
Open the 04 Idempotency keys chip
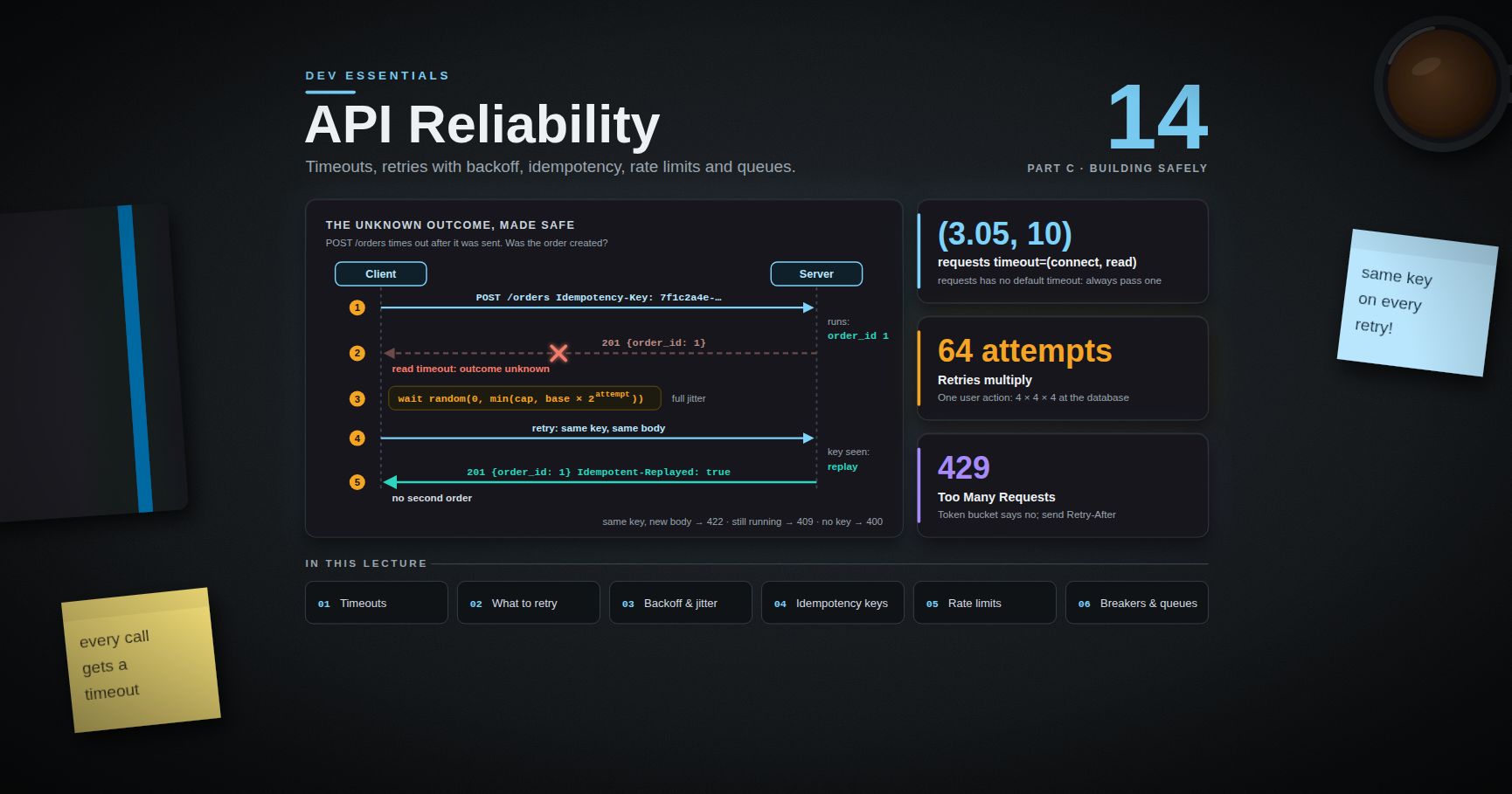[833, 603]
